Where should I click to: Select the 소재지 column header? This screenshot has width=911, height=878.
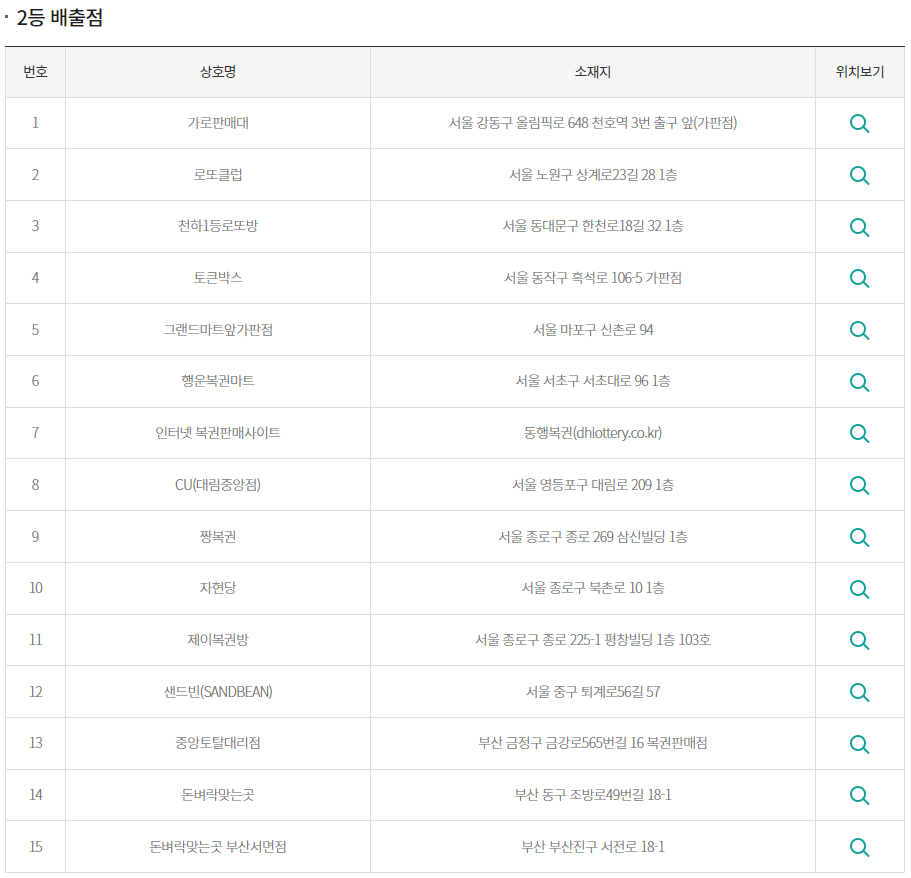coord(593,72)
